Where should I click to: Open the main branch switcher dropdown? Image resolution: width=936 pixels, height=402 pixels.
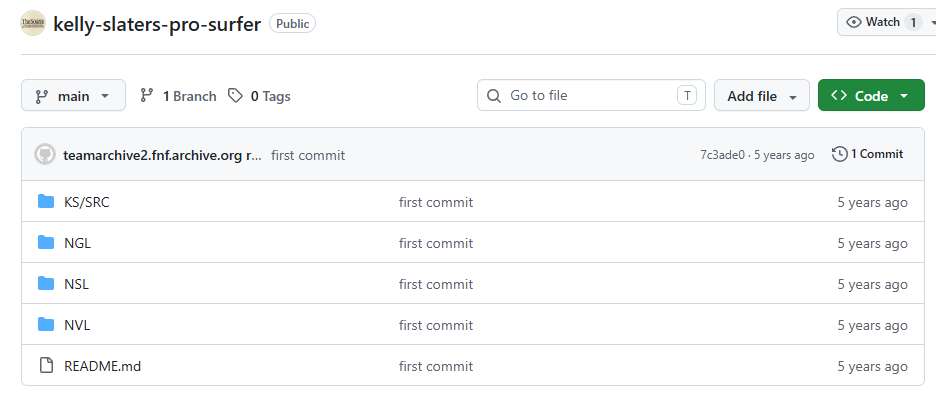(73, 96)
